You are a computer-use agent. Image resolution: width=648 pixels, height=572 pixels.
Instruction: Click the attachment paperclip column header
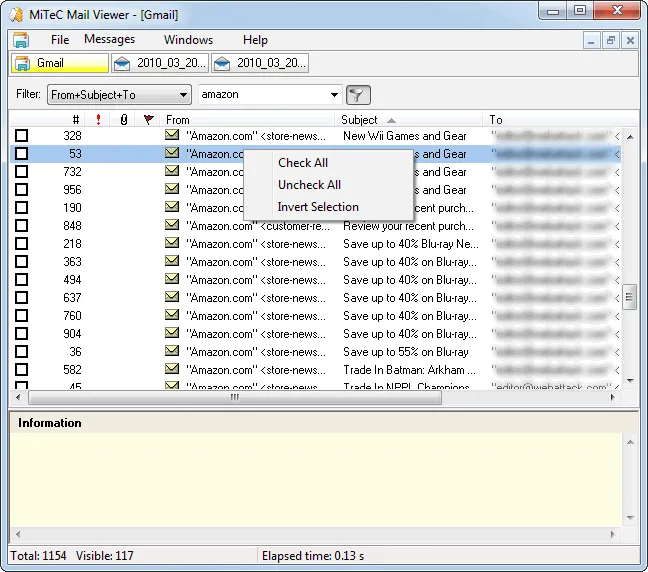pos(124,119)
